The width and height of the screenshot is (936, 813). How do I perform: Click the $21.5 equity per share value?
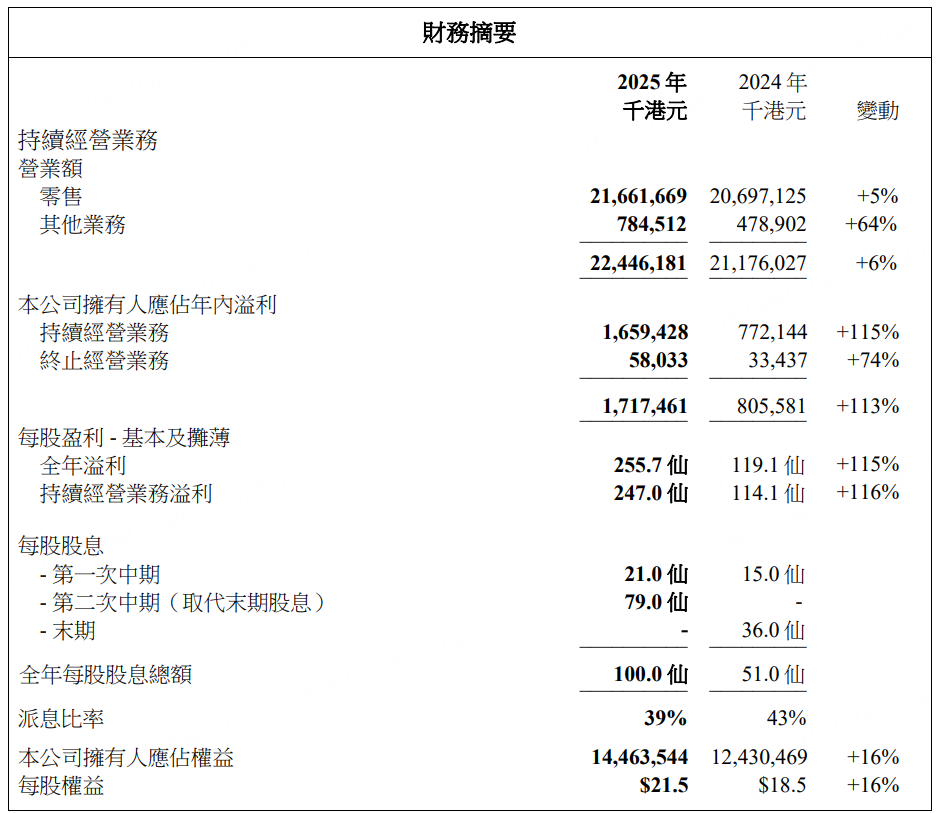pos(664,786)
